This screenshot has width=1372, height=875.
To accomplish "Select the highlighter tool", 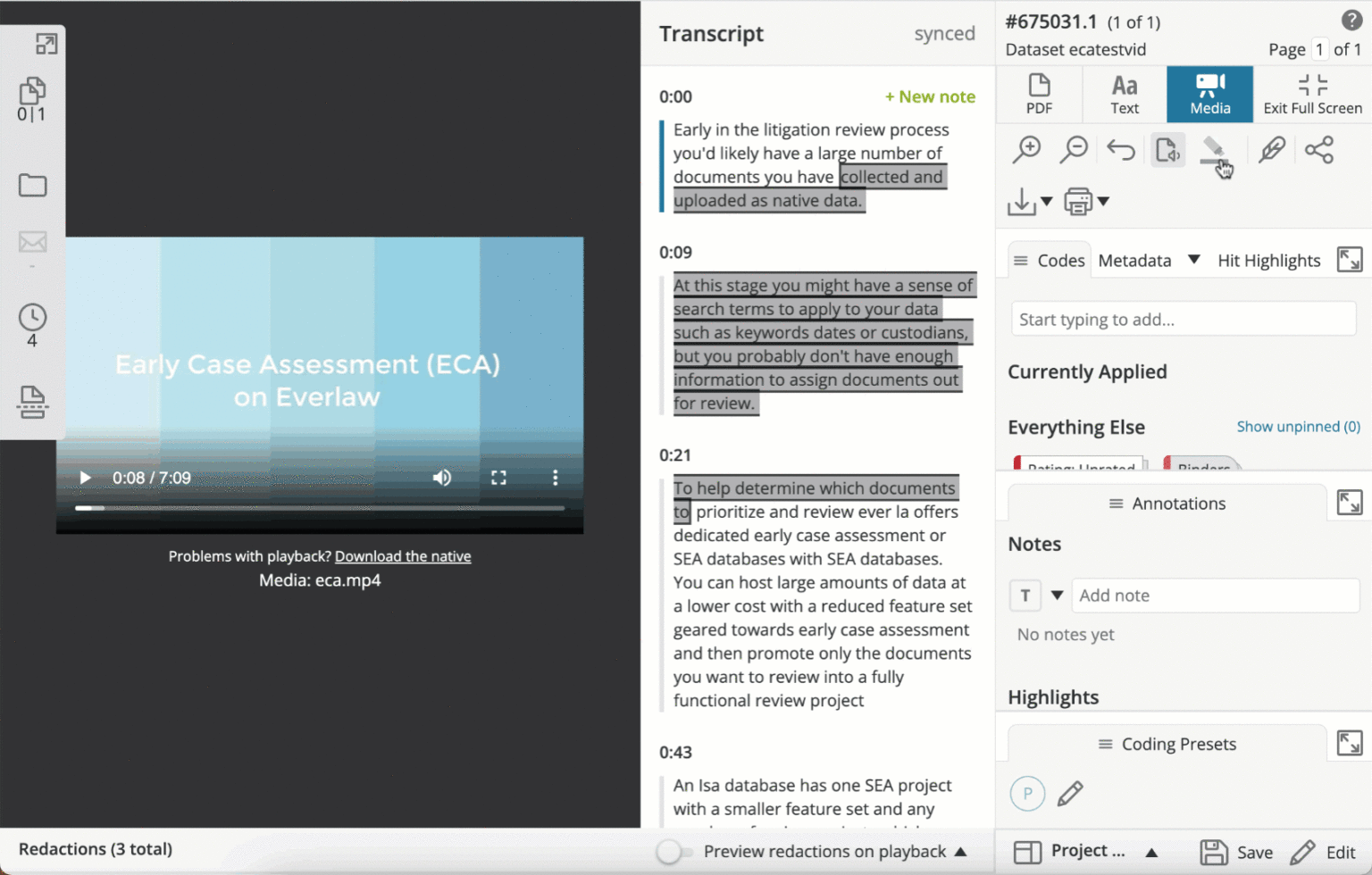I will click(x=1214, y=150).
